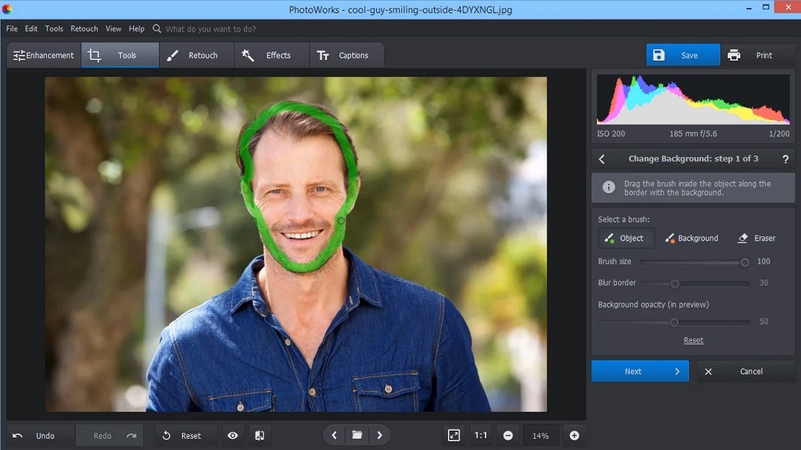
Task: Open the Retouch menu
Action: pyautogui.click(x=84, y=29)
